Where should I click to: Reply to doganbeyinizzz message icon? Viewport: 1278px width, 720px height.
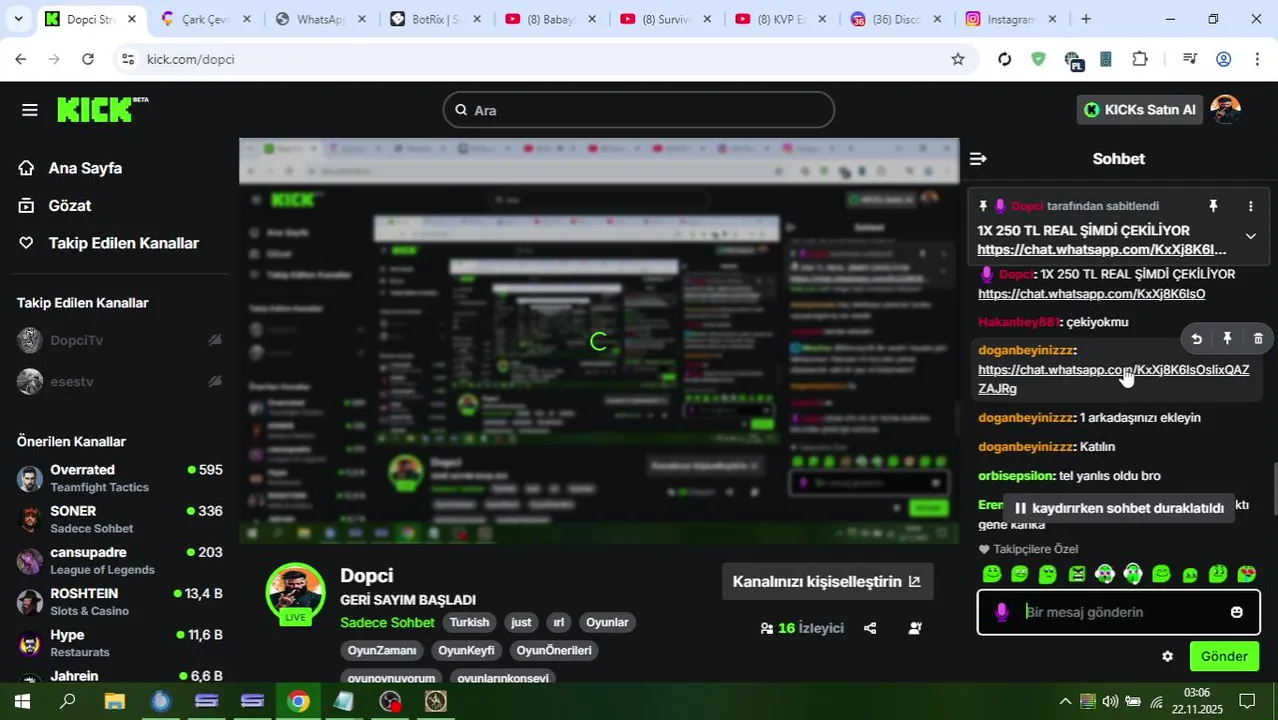pyautogui.click(x=1196, y=339)
